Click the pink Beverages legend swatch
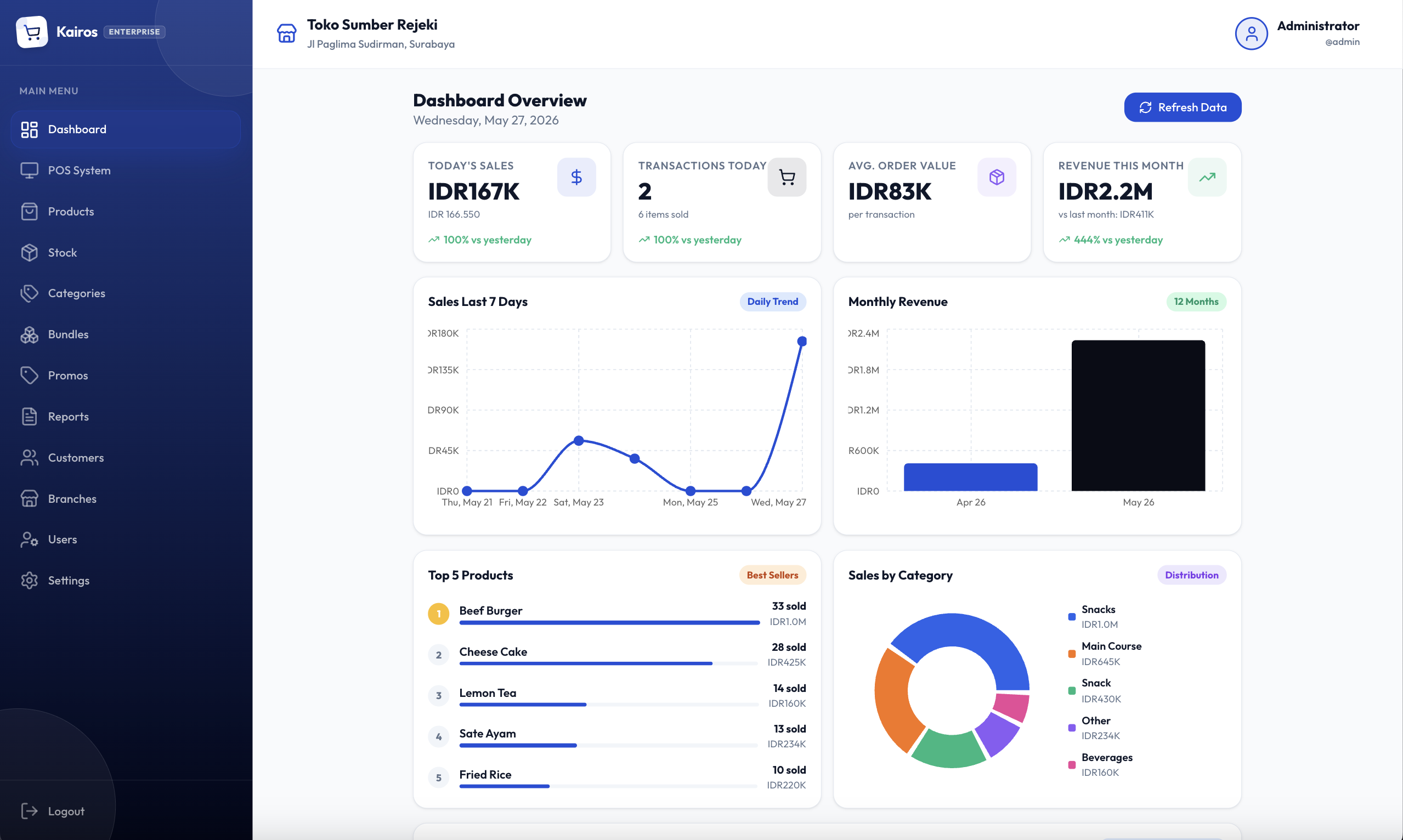This screenshot has height=840, width=1403. (x=1071, y=765)
